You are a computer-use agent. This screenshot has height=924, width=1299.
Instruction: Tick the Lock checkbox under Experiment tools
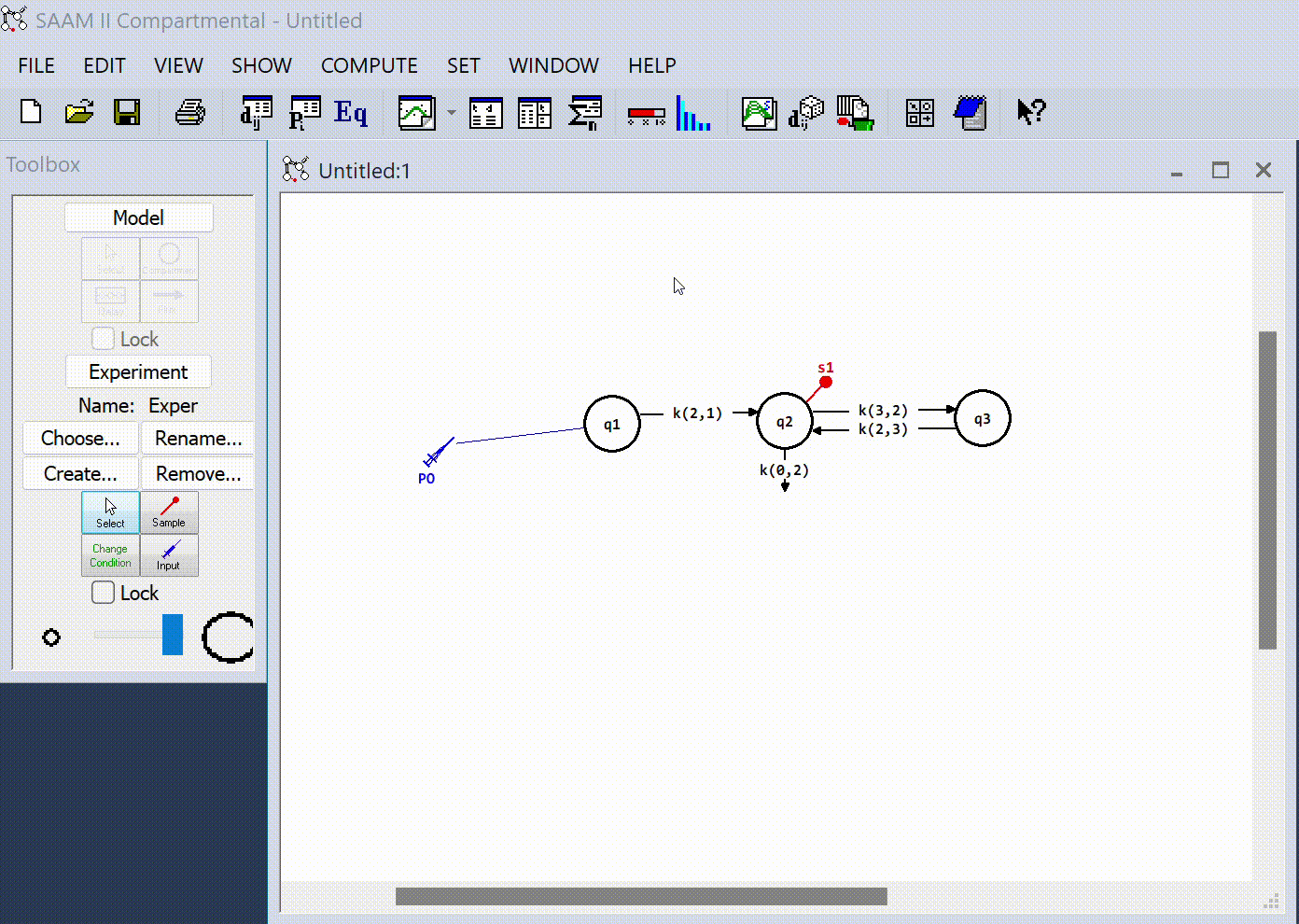[x=104, y=593]
